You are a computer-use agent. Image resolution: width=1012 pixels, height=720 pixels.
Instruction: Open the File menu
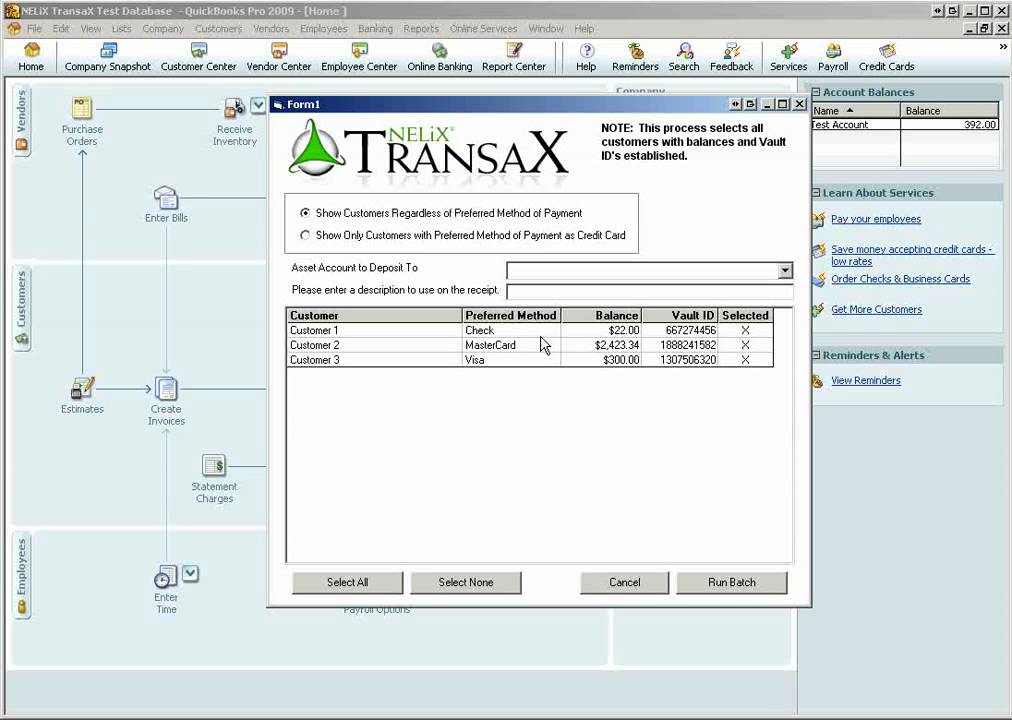34,28
